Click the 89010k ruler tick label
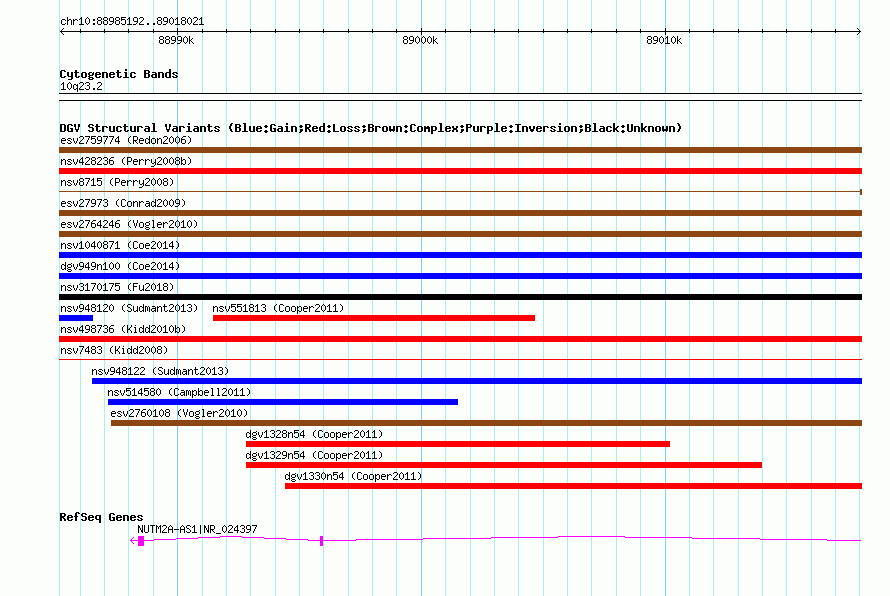Viewport: 890px width, 596px height. click(664, 40)
